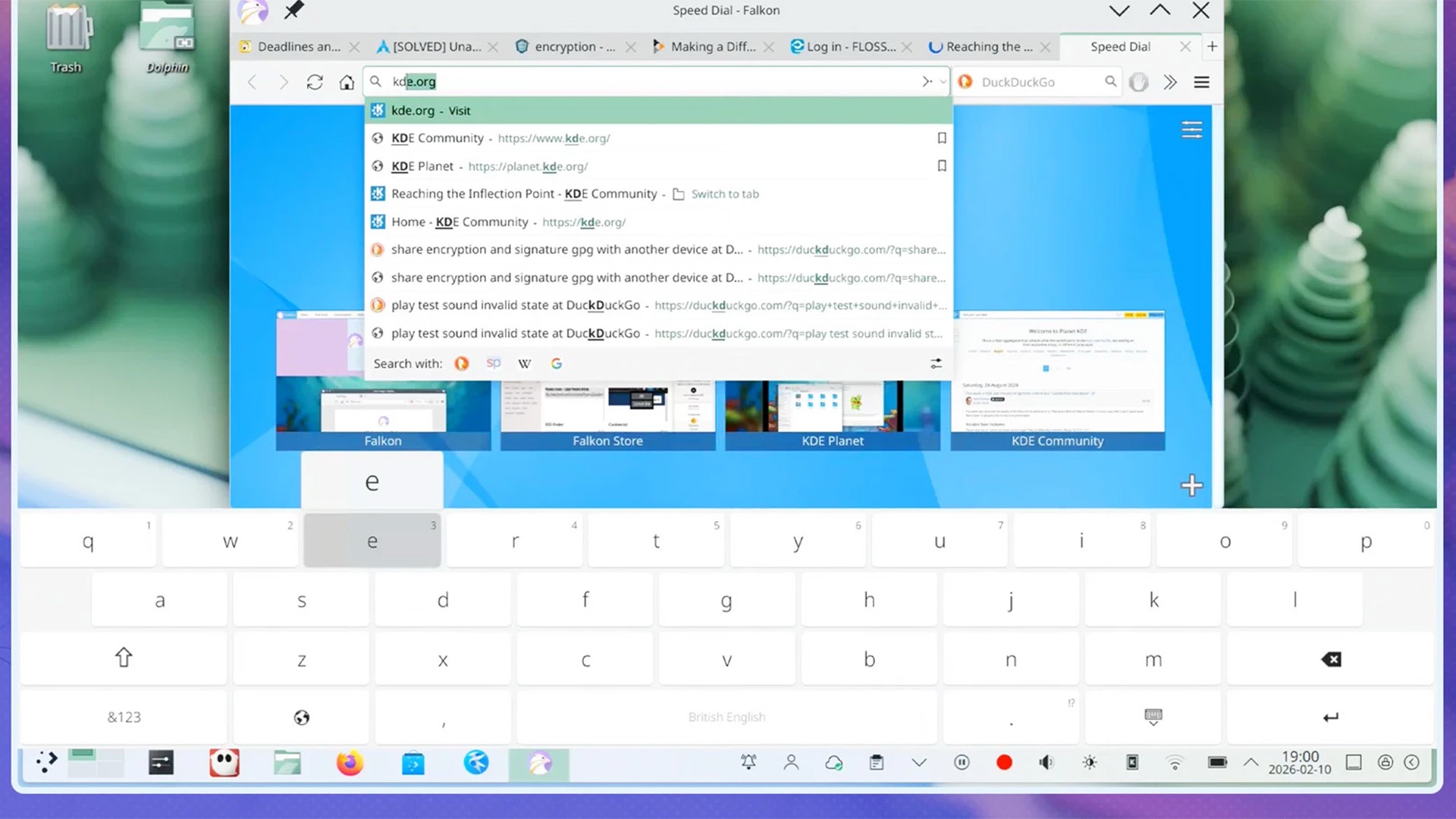Toggle bookmark for KDE Planet suggestion
The height and width of the screenshot is (819, 1456).
coord(941,166)
